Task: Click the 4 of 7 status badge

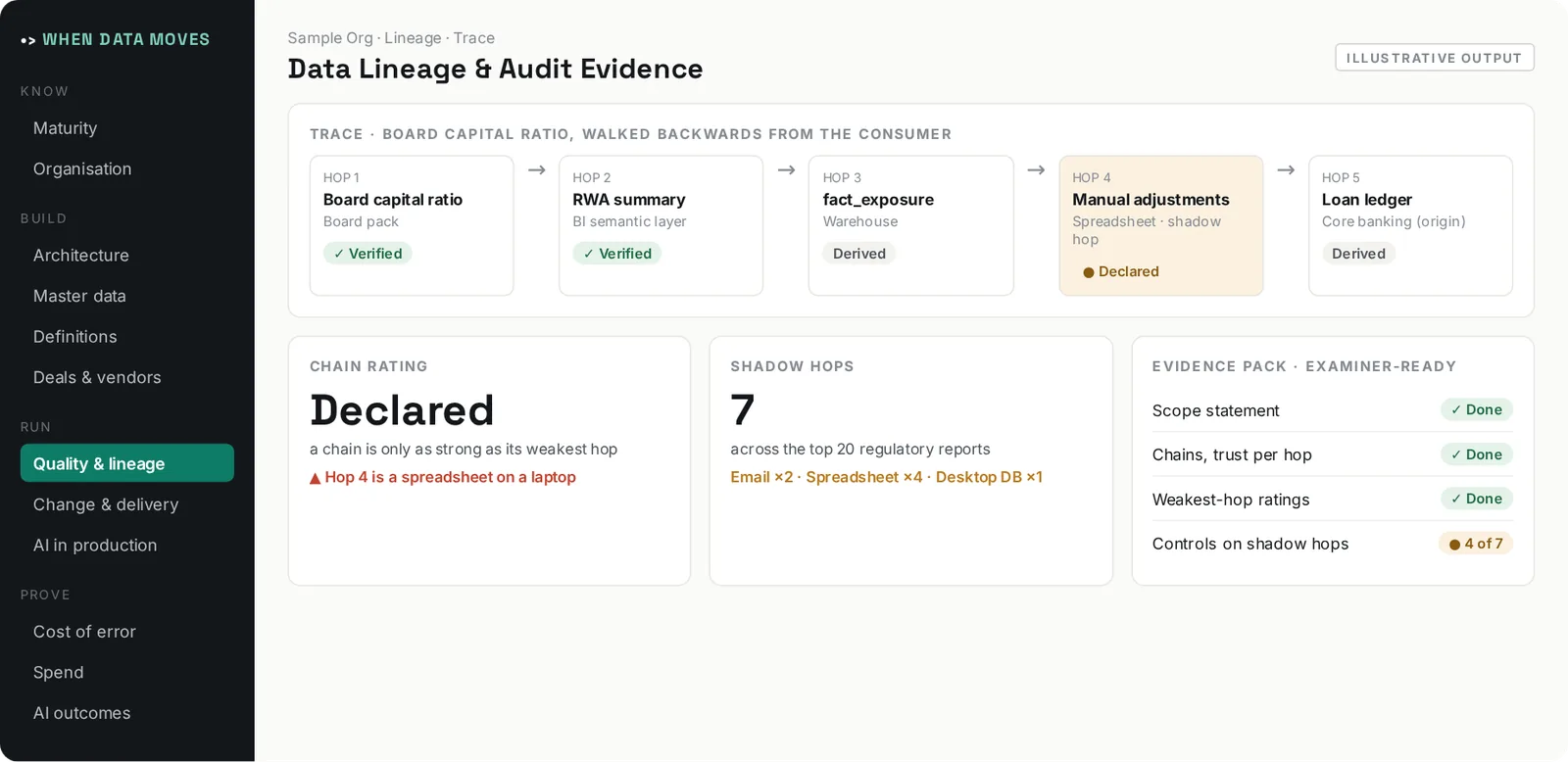Action: [x=1476, y=544]
